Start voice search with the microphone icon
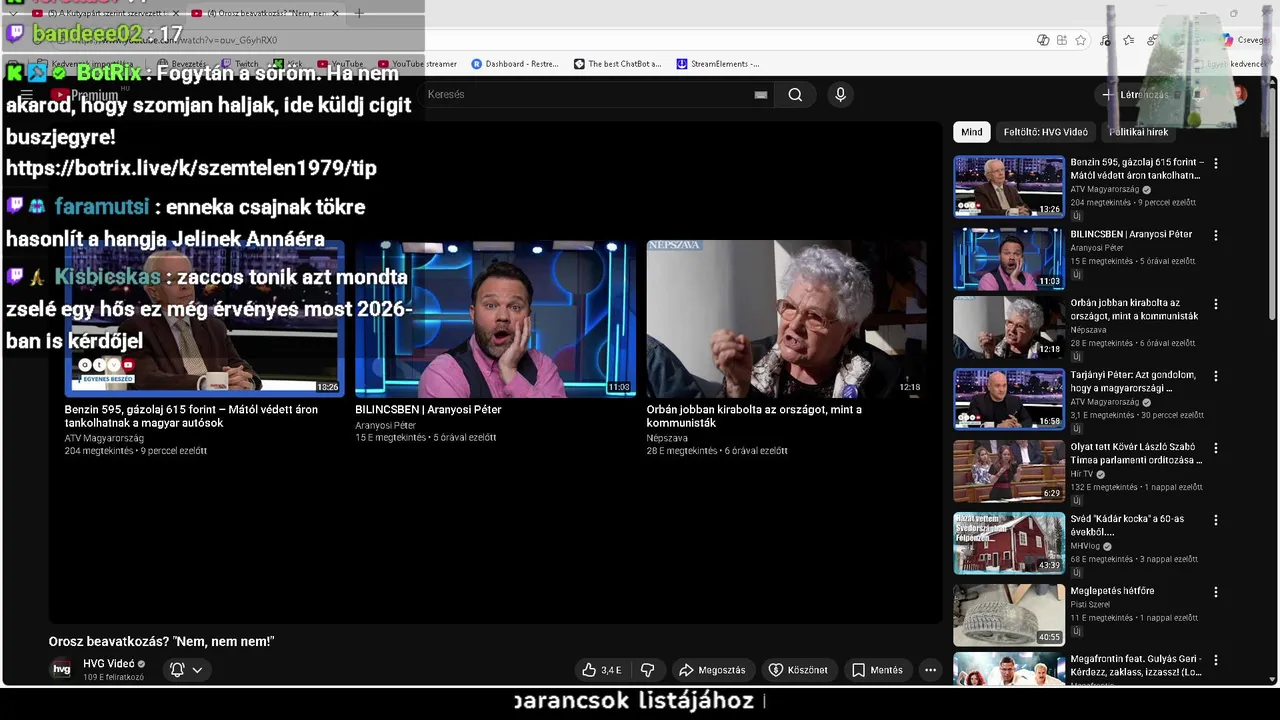The height and width of the screenshot is (720, 1280). pos(840,95)
